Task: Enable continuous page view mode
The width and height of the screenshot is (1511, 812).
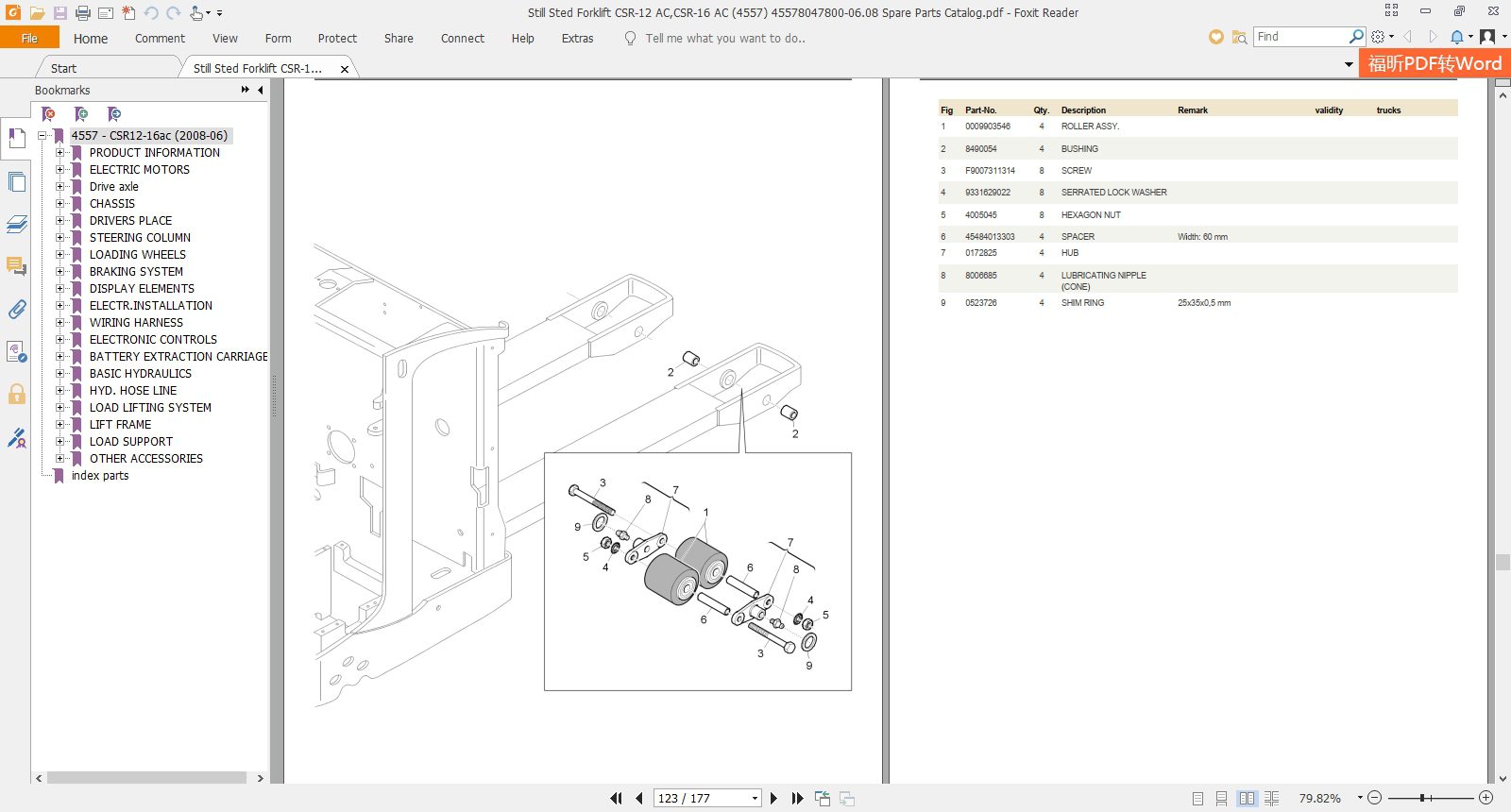Action: pos(1222,799)
